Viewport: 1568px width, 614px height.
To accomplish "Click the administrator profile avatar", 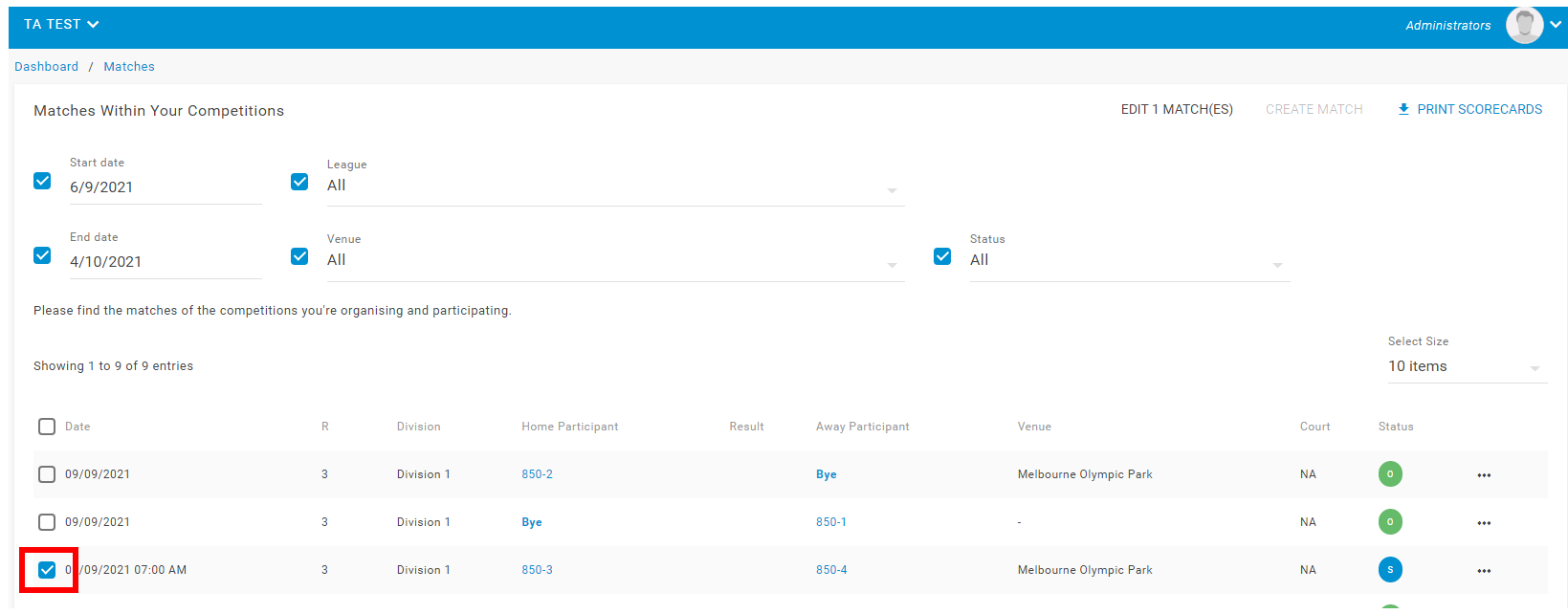I will [1524, 26].
